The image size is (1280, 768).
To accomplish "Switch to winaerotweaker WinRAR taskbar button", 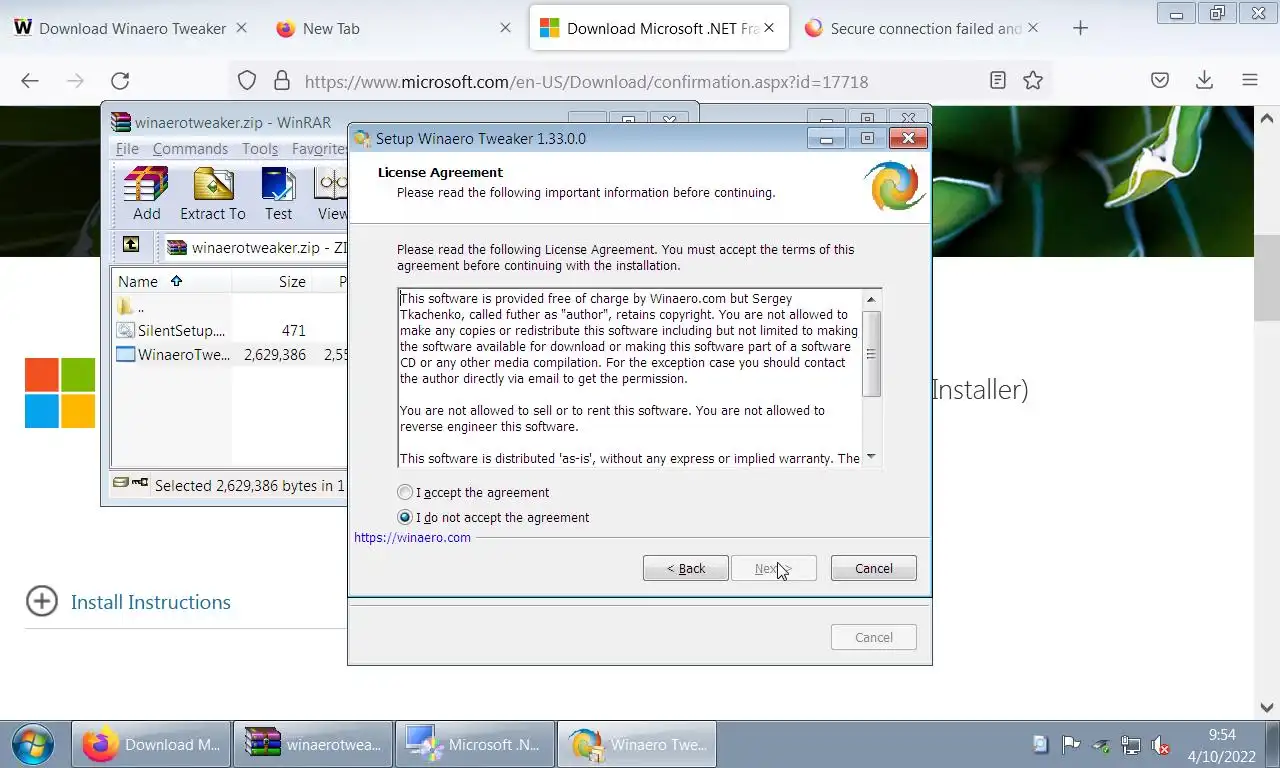I will (x=313, y=744).
